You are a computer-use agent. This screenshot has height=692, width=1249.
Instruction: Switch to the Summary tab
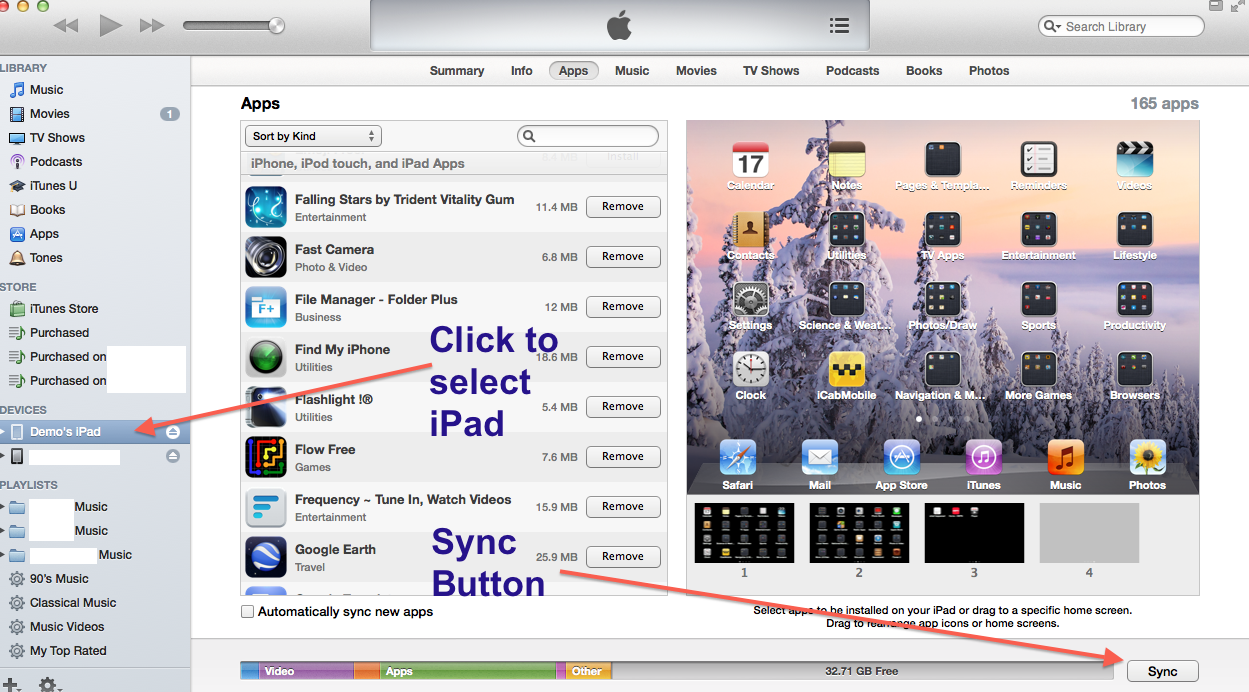(x=457, y=71)
